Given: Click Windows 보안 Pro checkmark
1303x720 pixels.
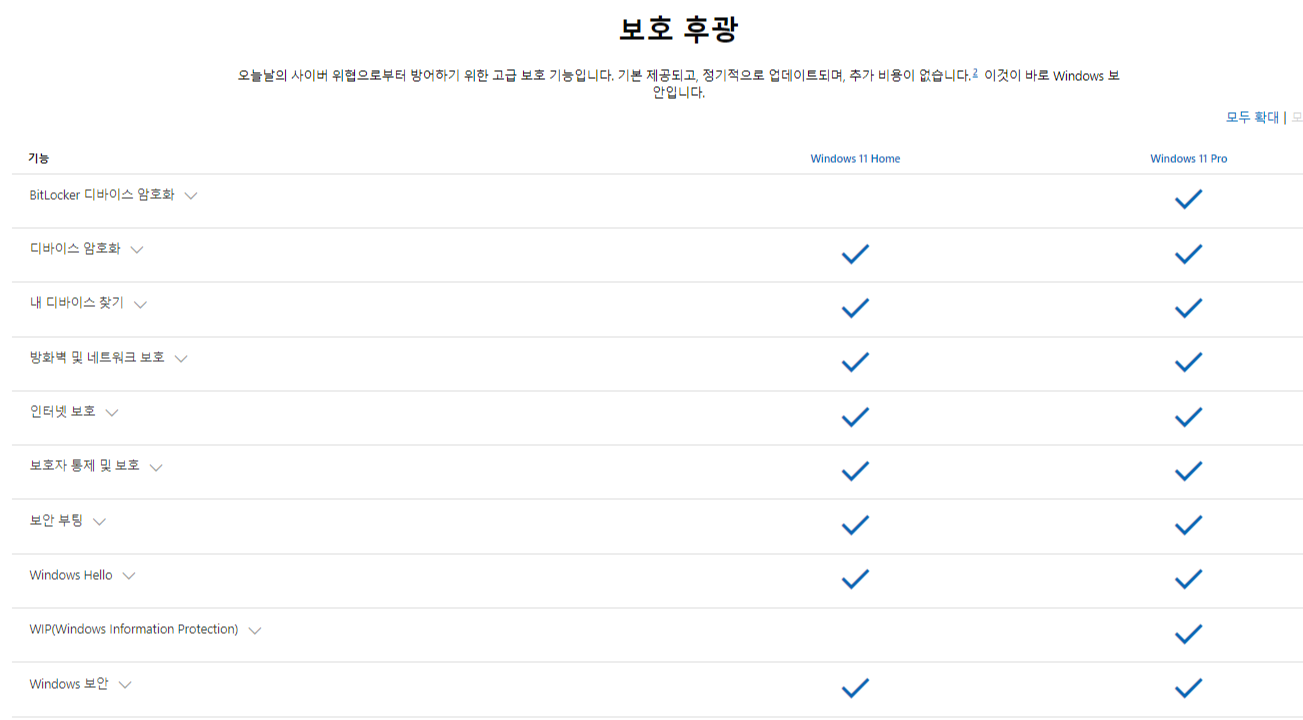Looking at the screenshot, I should point(1188,688).
